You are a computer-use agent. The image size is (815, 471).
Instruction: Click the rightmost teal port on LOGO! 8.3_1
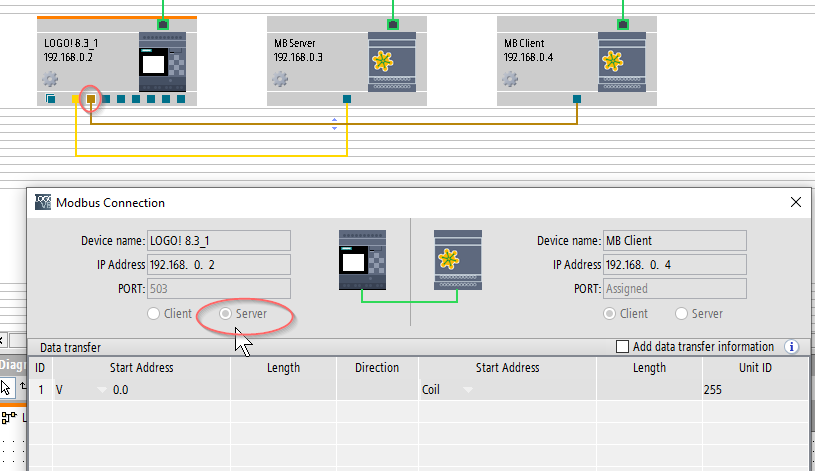point(181,99)
